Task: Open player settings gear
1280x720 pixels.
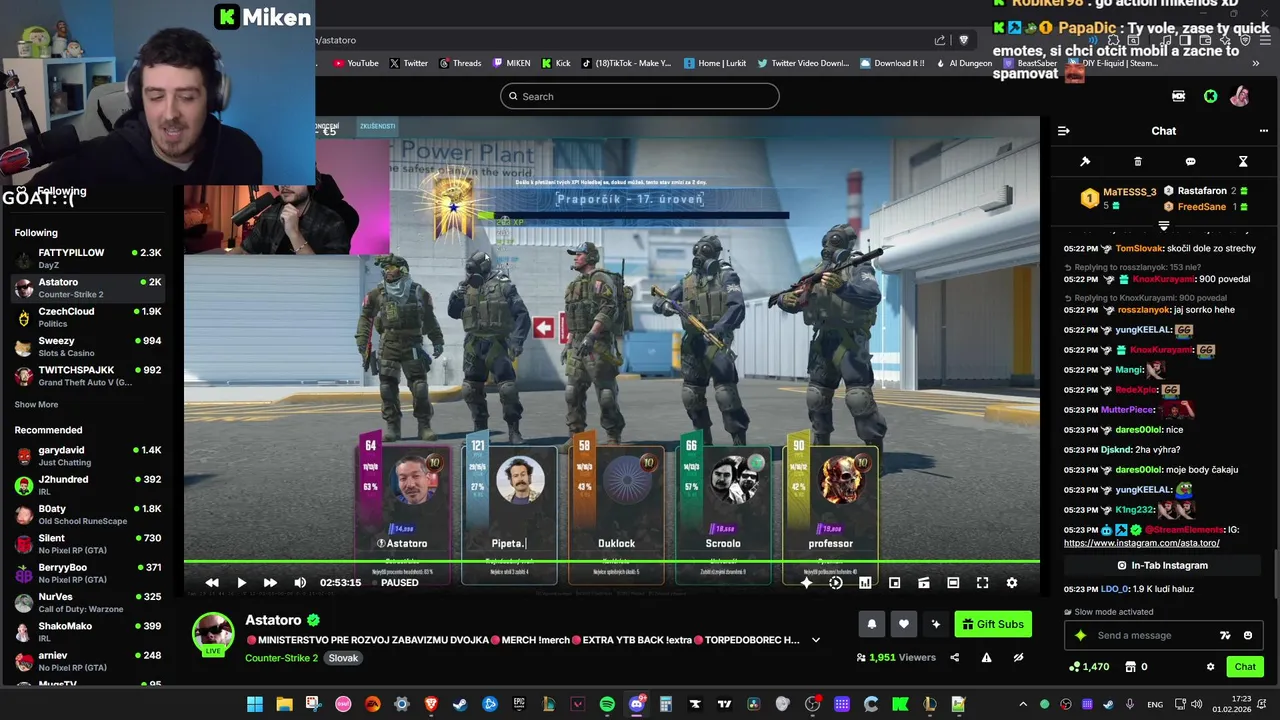Action: tap(1012, 583)
